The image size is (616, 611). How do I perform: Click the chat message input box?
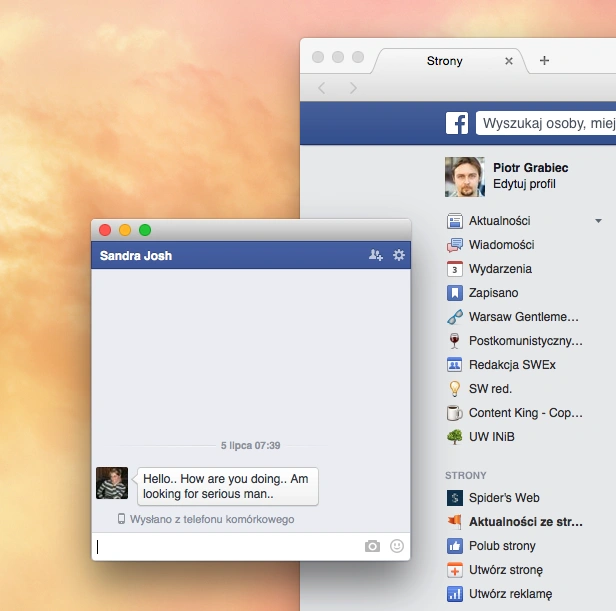pos(228,546)
